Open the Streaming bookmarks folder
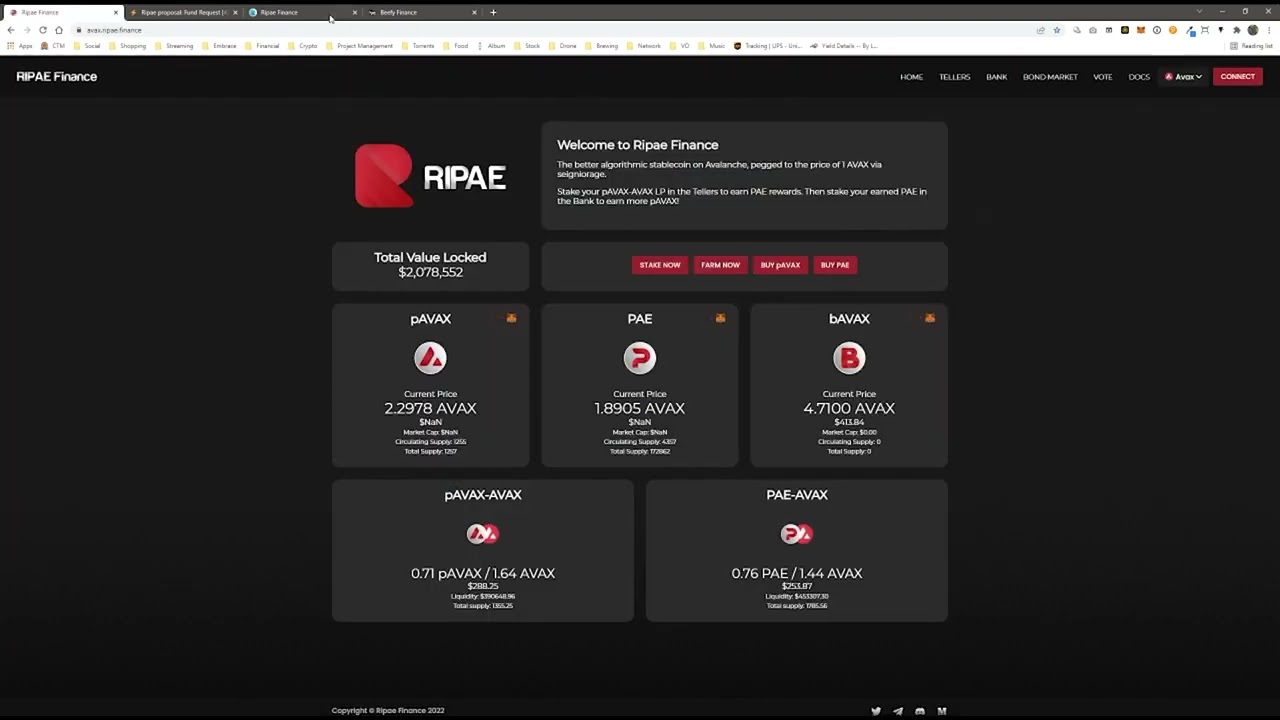Image resolution: width=1280 pixels, height=720 pixels. [x=174, y=46]
